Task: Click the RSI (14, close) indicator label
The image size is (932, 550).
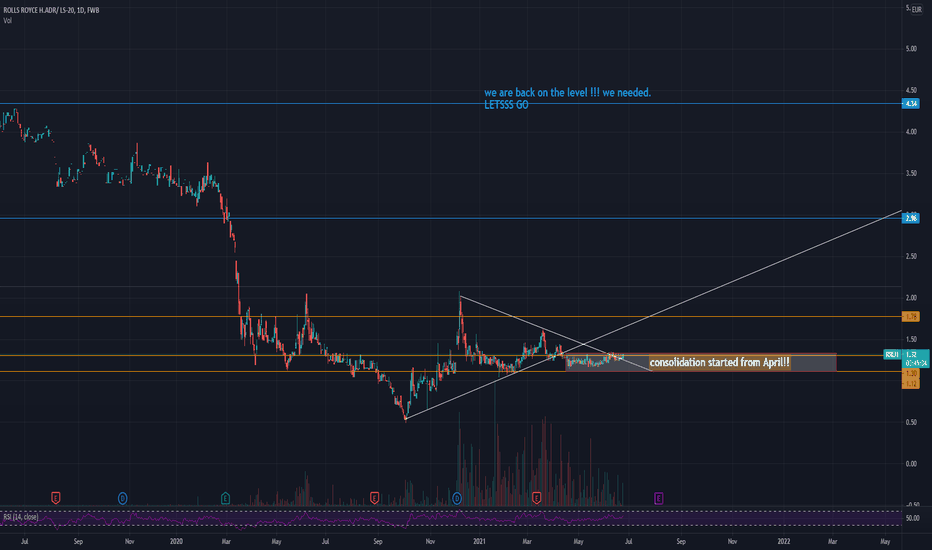Action: pyautogui.click(x=21, y=517)
